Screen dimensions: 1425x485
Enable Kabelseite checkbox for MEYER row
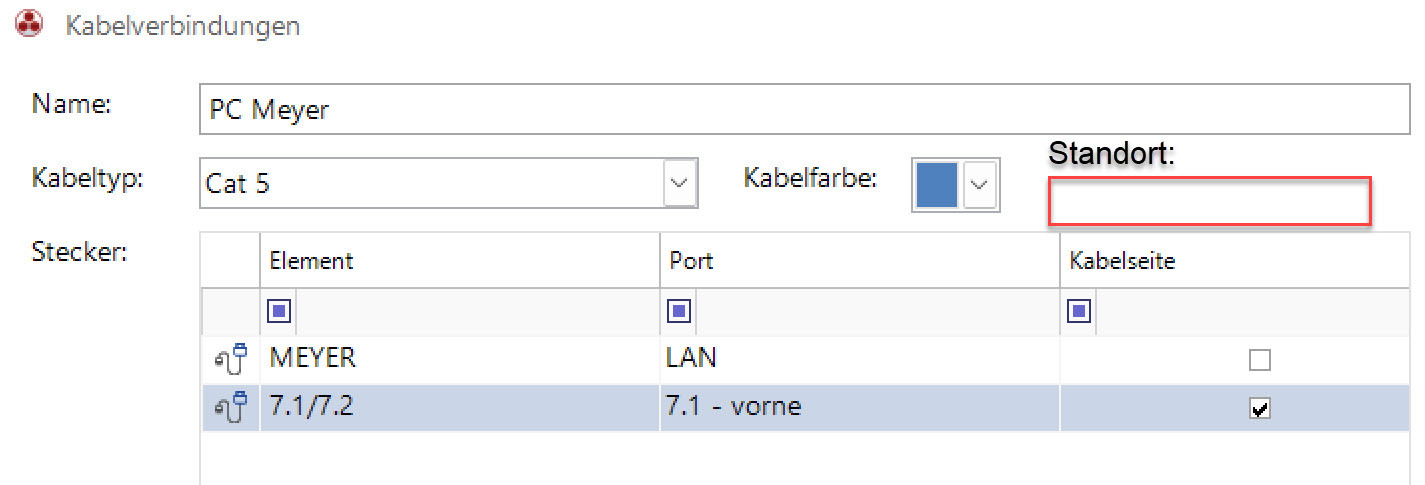[x=1260, y=360]
